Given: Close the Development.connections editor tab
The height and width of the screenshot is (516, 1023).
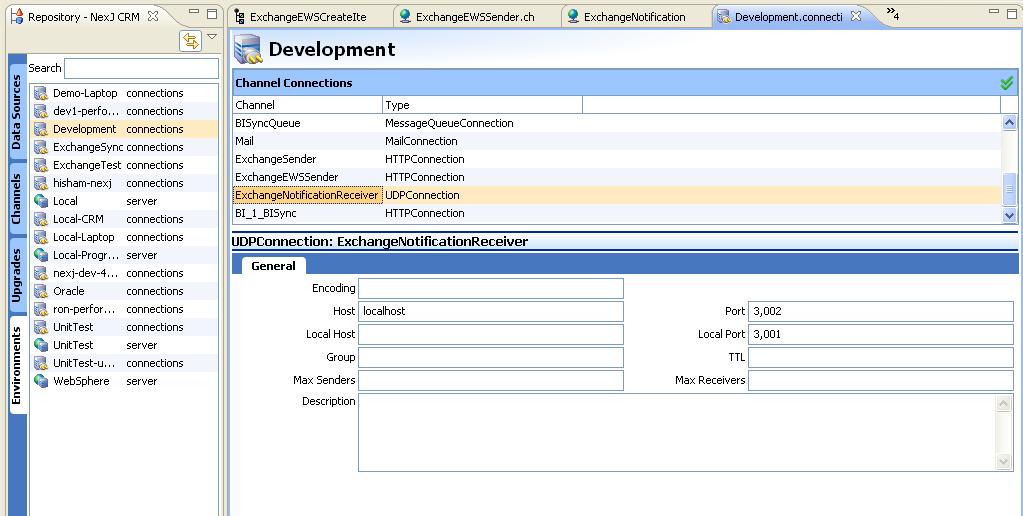Looking at the screenshot, I should coord(856,17).
